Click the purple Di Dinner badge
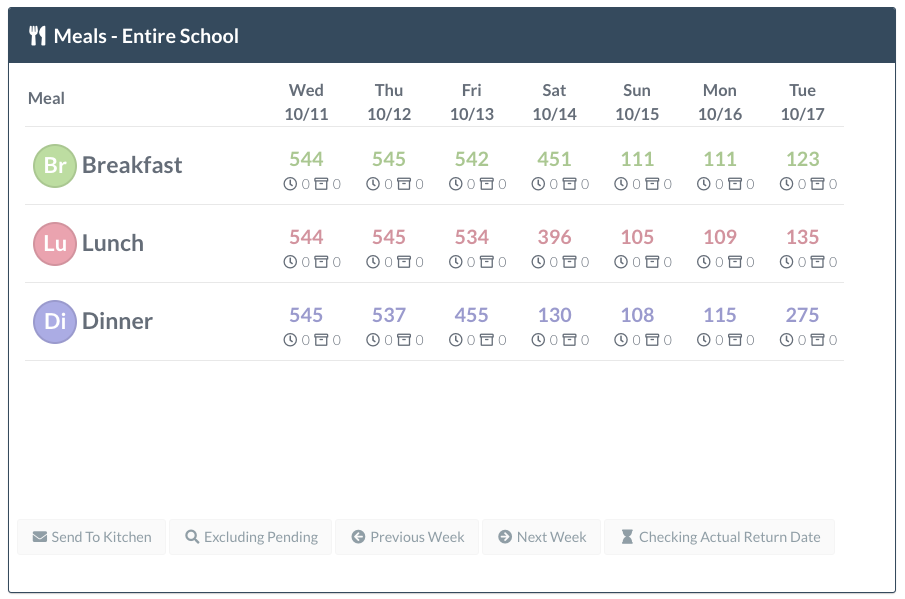Screen dimensions: 905x599 coord(55,321)
